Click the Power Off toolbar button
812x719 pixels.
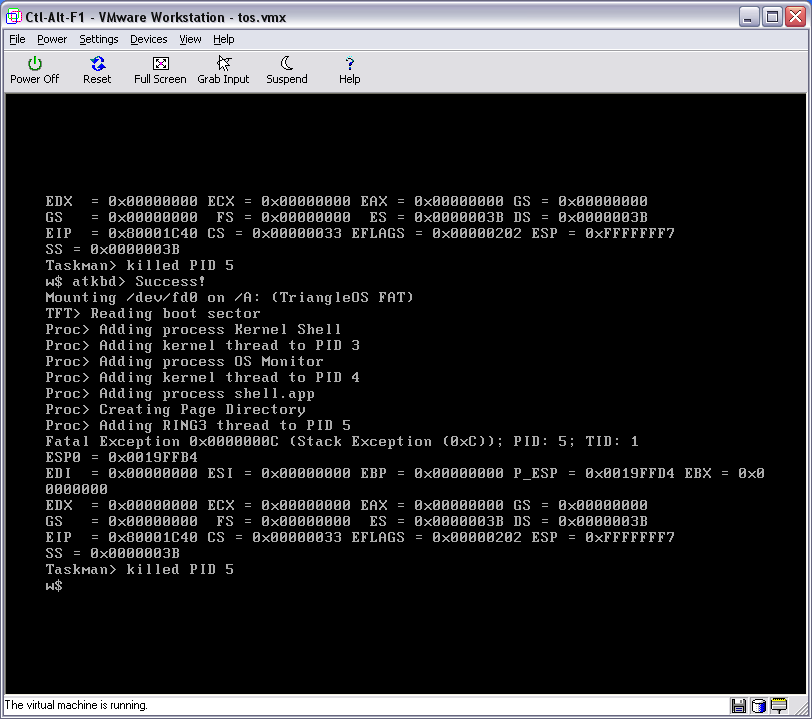click(35, 70)
